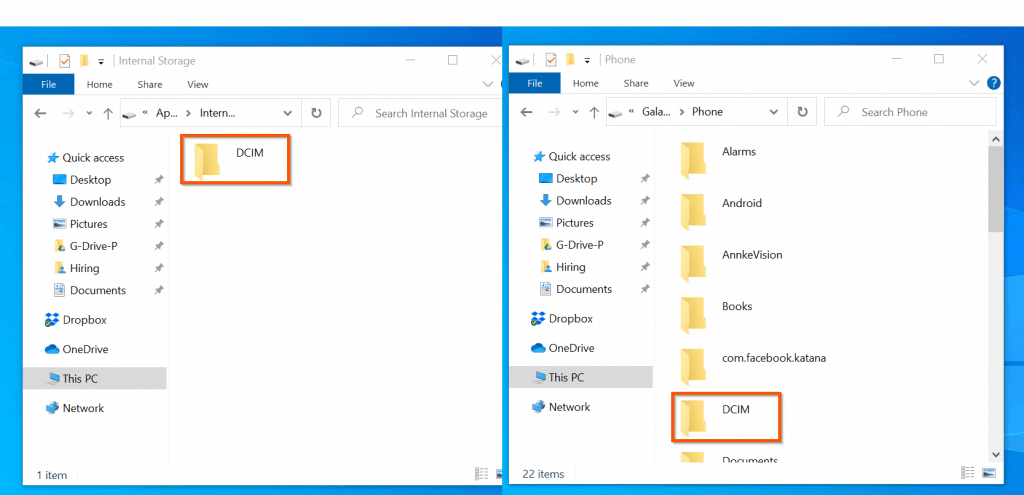Screen dimensions: 1024x495
Task: Go up one level in Phone window
Action: pos(594,112)
